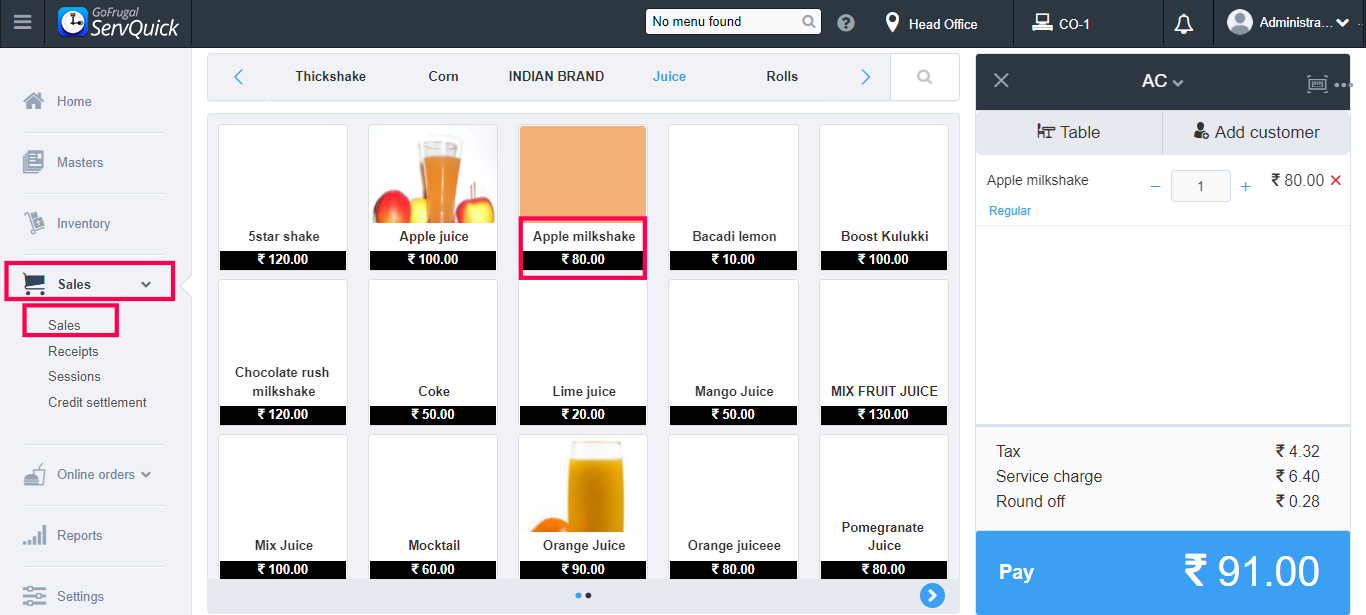Open the help question mark icon
The image size is (1366, 615).
[846, 22]
